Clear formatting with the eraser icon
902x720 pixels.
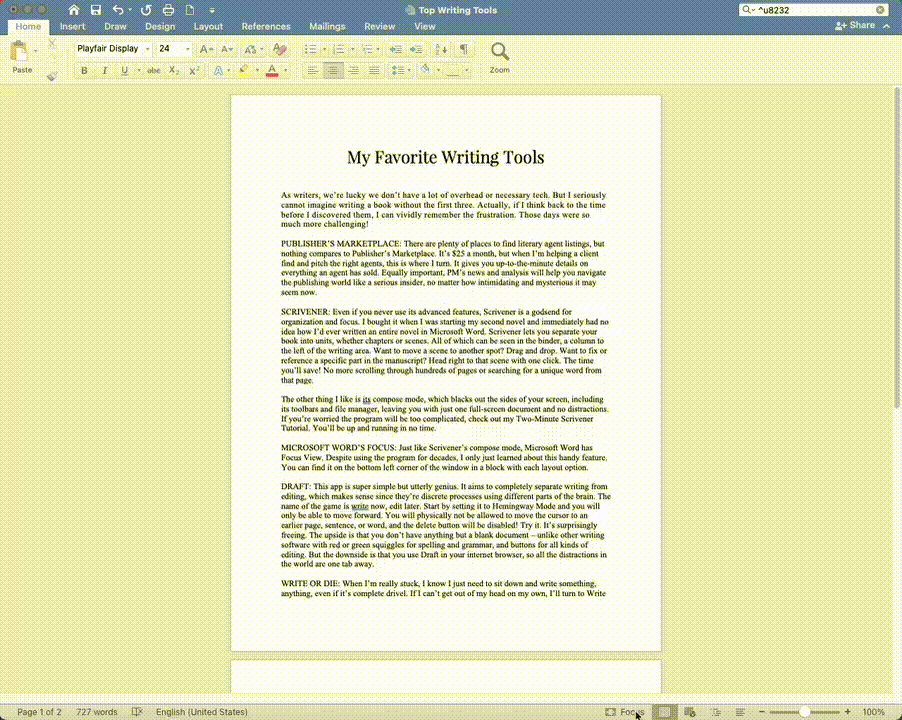point(281,48)
